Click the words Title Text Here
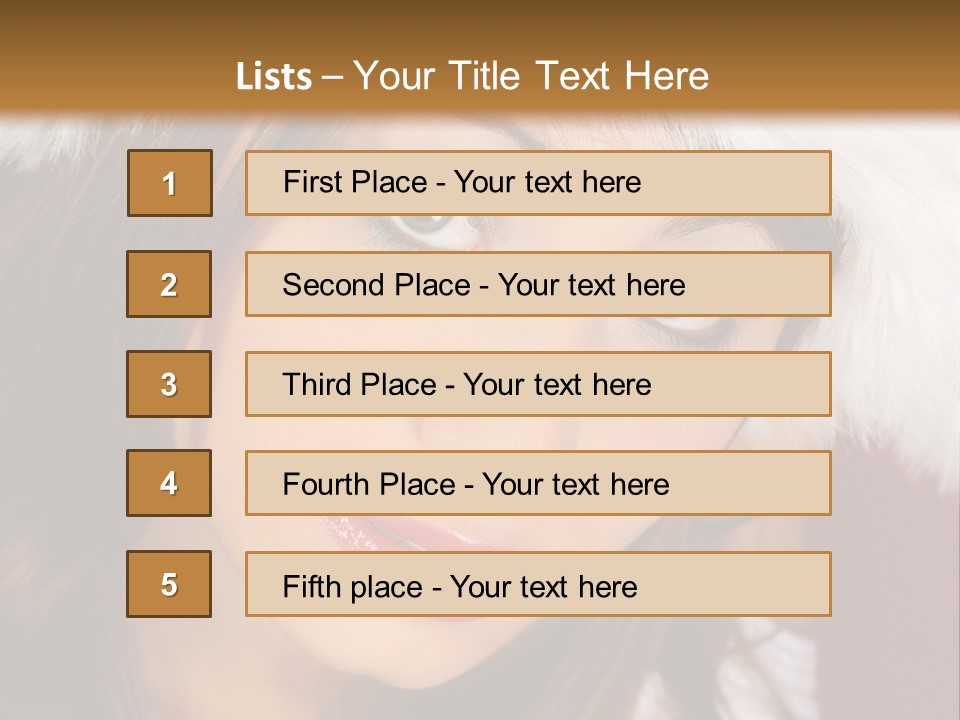Screen dimensions: 960x720 click(x=579, y=76)
